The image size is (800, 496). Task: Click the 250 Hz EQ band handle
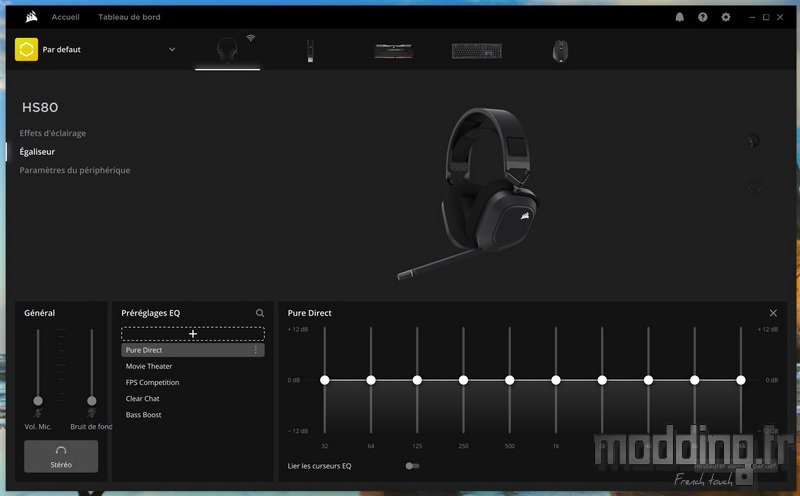[463, 380]
